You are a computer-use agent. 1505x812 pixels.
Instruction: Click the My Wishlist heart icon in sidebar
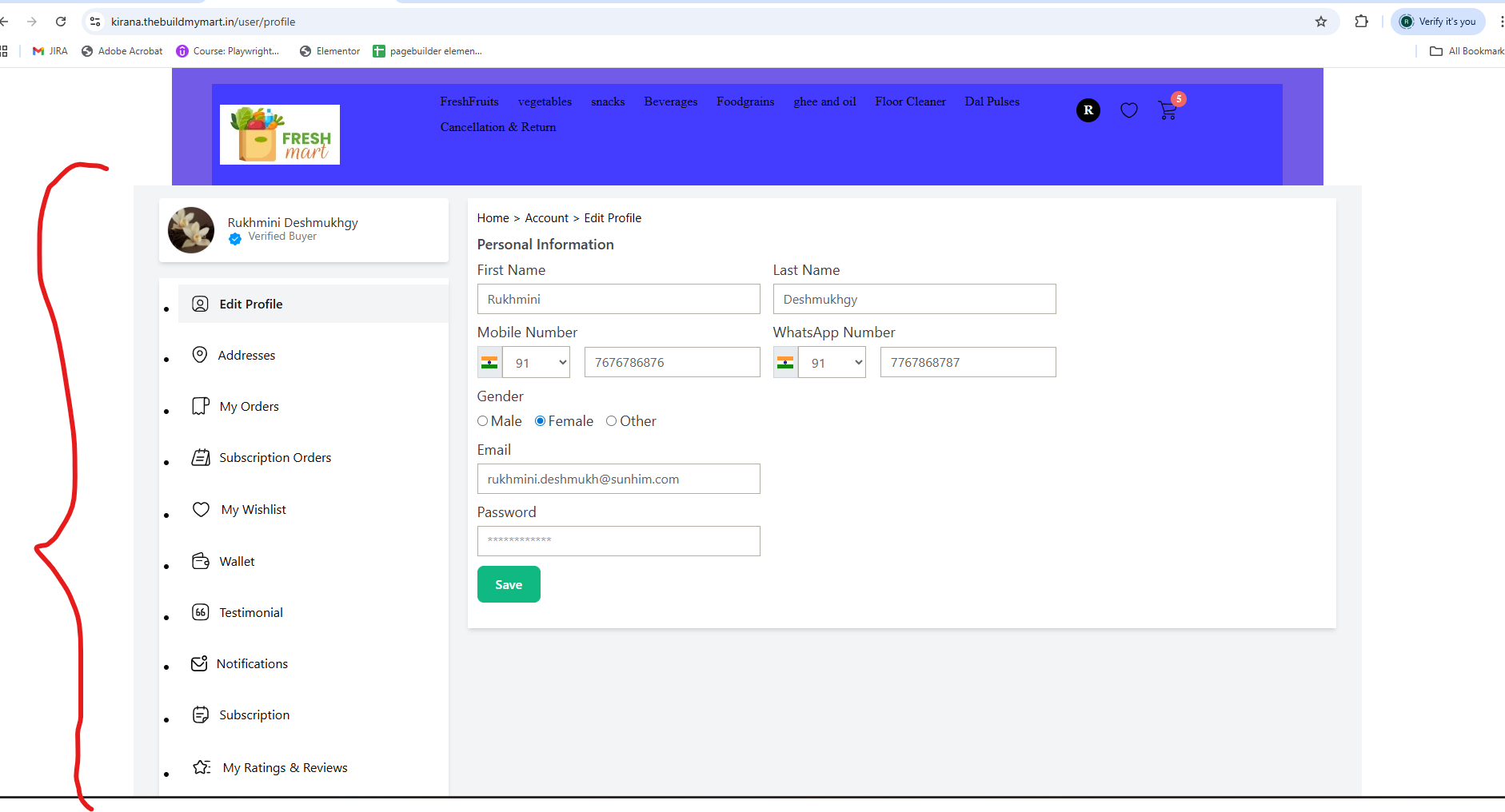(x=202, y=509)
